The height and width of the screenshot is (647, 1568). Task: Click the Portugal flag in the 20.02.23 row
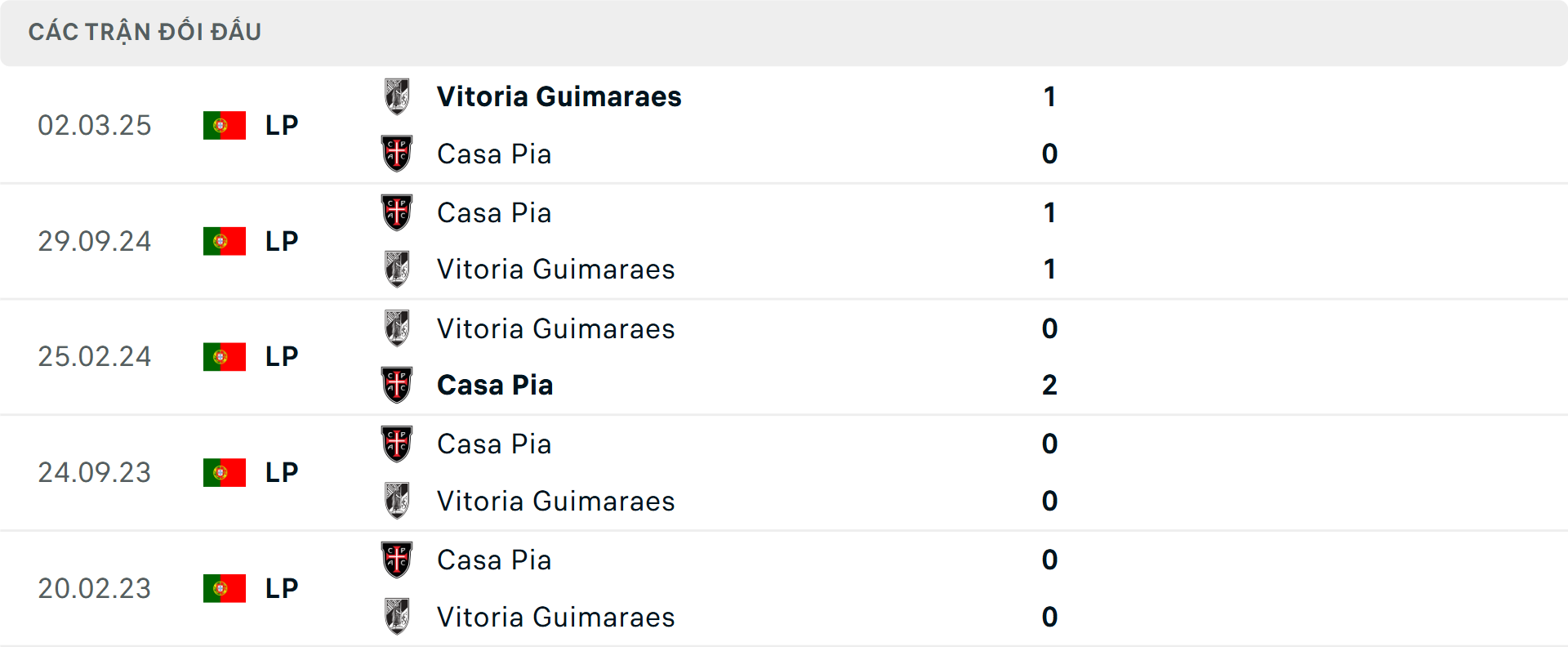click(225, 588)
